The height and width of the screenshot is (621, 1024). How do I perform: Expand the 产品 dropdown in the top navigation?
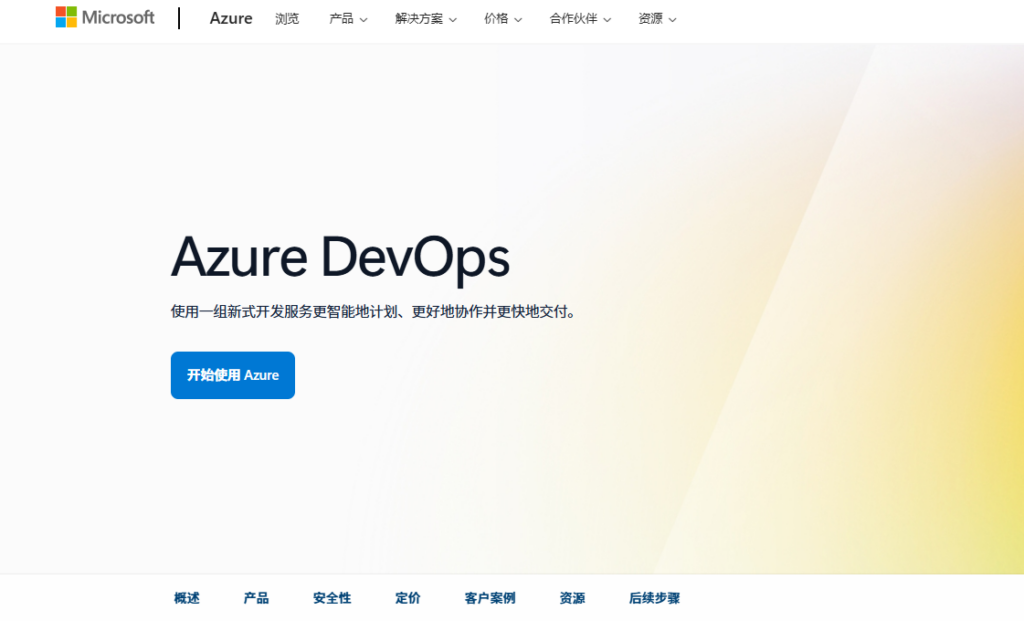pyautogui.click(x=348, y=19)
